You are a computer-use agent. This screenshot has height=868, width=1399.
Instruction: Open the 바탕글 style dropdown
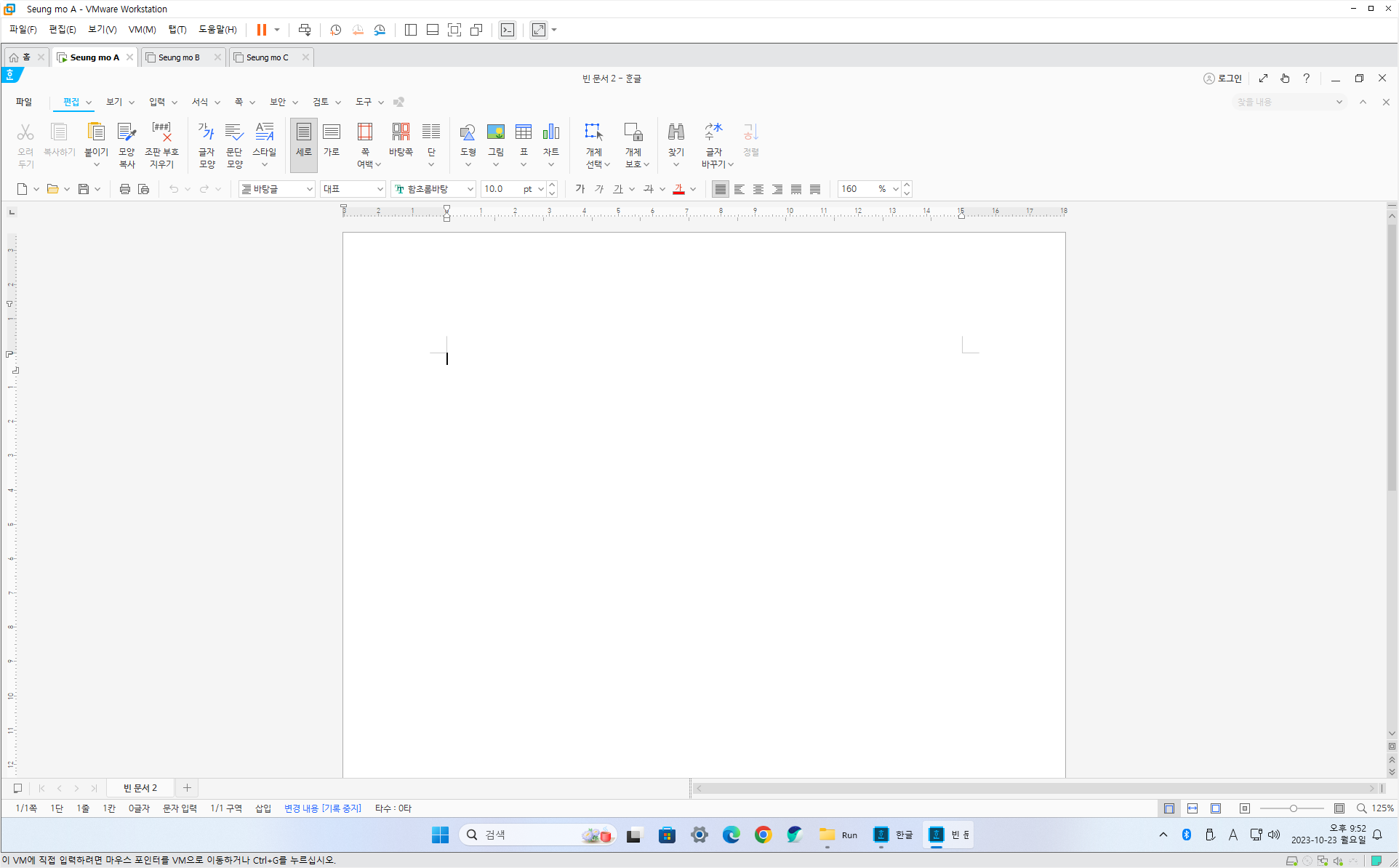(x=309, y=189)
